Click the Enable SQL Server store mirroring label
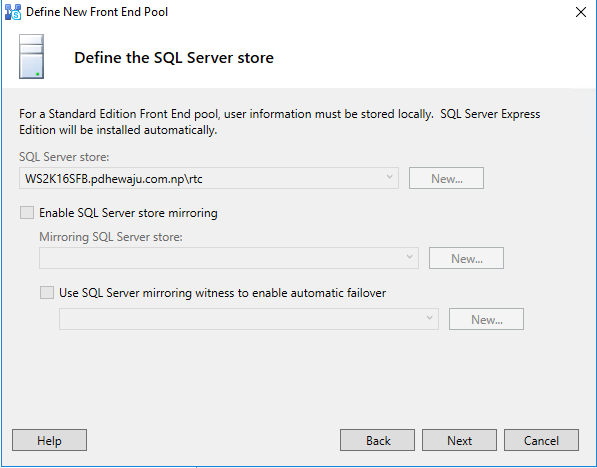This screenshot has width=597, height=468. tap(128, 213)
